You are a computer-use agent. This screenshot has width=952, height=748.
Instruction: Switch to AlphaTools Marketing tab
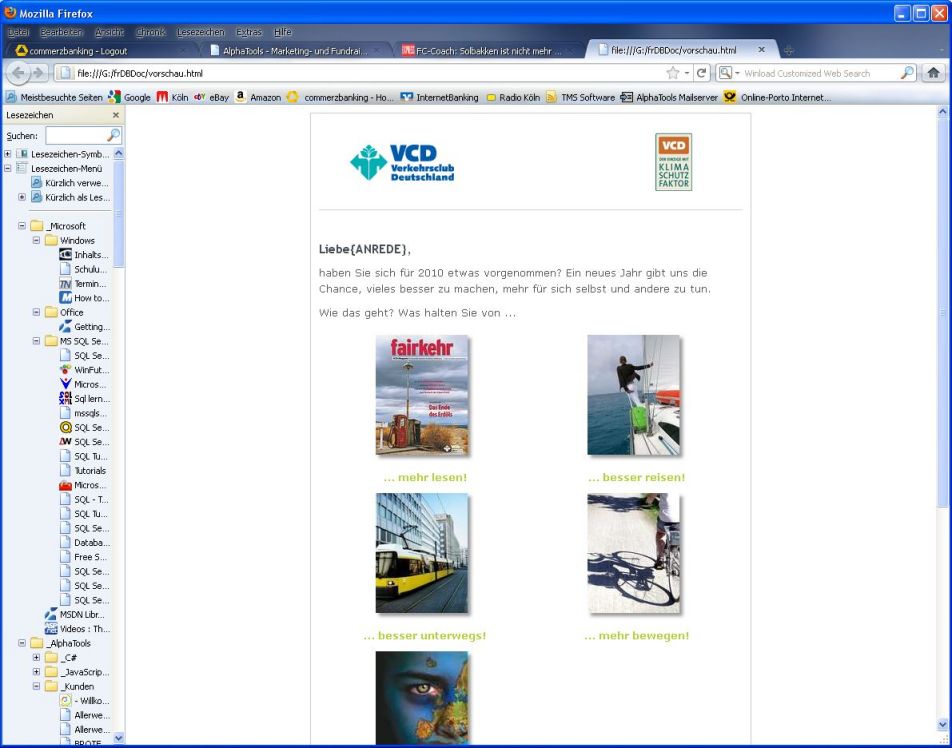point(295,50)
